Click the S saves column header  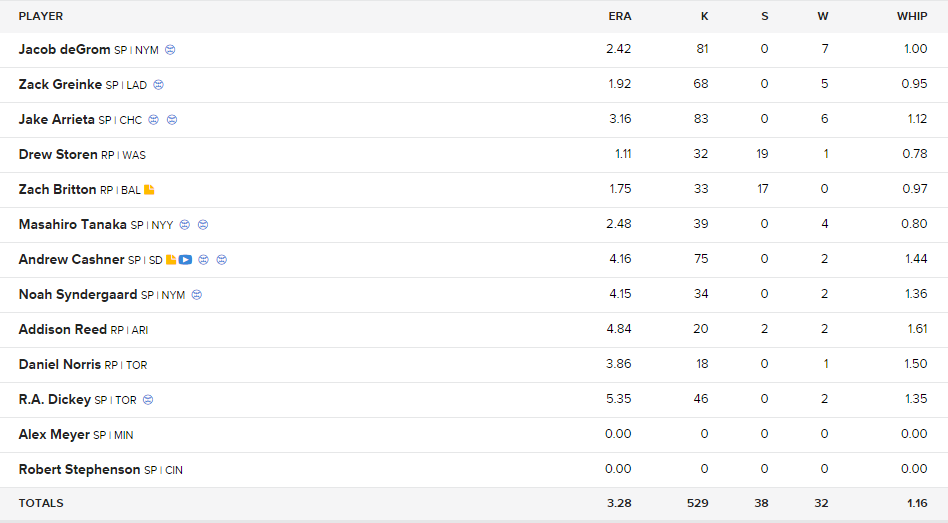[x=765, y=16]
